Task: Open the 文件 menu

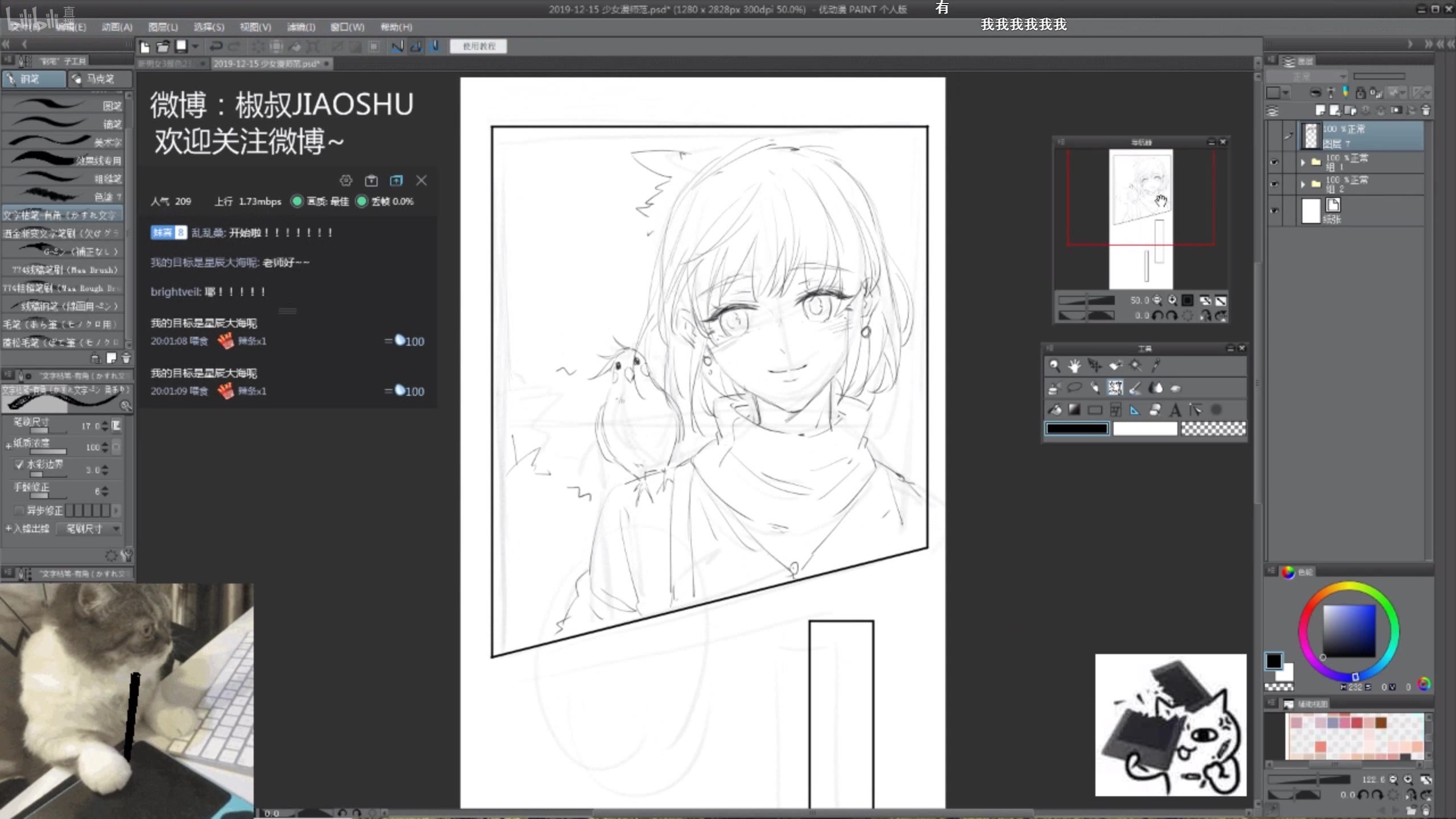Action: pyautogui.click(x=25, y=27)
